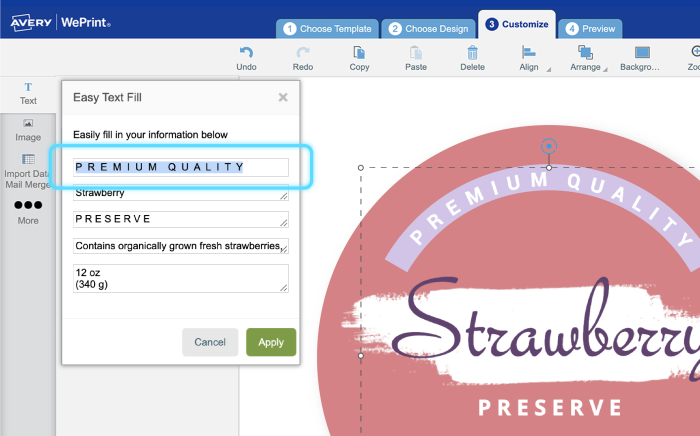Open the Preview tab
The height and width of the screenshot is (436, 700).
tap(591, 29)
